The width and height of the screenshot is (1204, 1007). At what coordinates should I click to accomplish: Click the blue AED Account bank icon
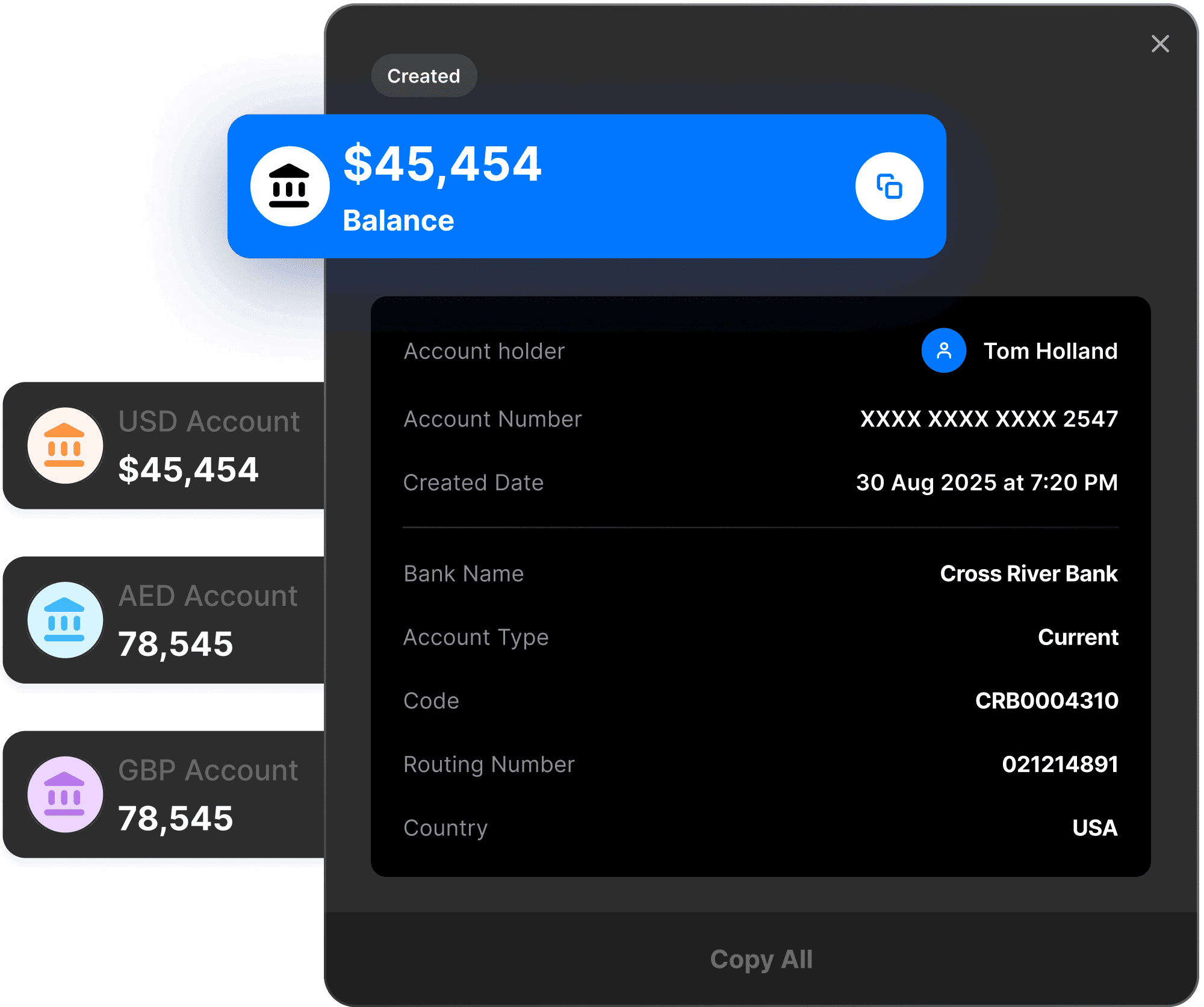tap(65, 620)
